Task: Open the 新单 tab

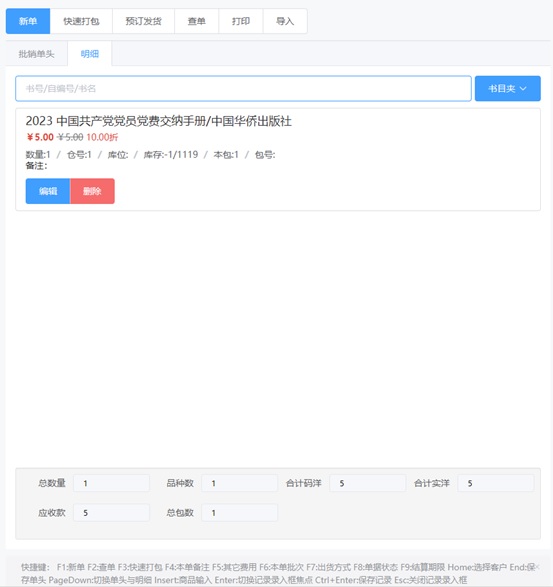Action: coord(28,21)
